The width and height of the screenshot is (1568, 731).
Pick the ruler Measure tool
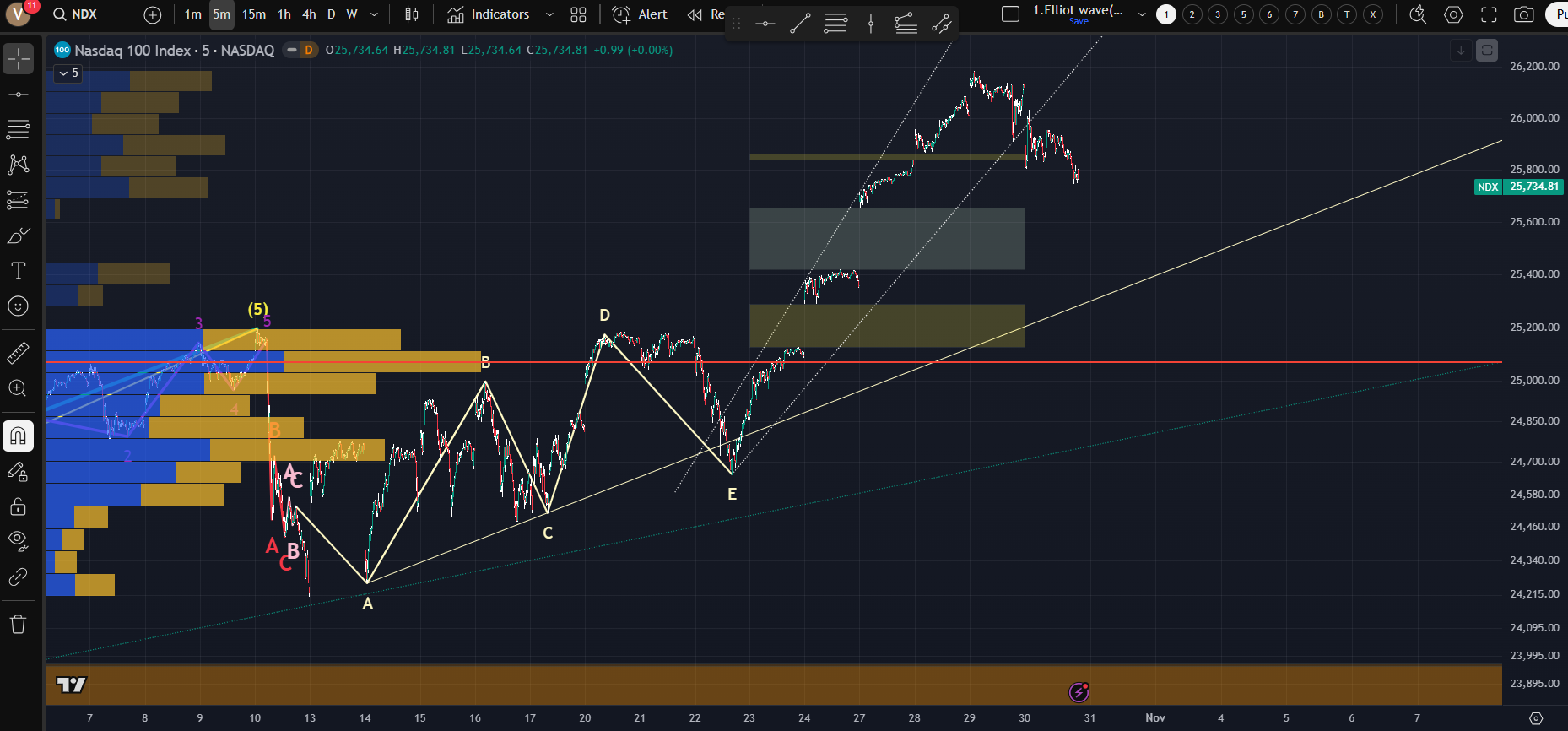(x=18, y=353)
